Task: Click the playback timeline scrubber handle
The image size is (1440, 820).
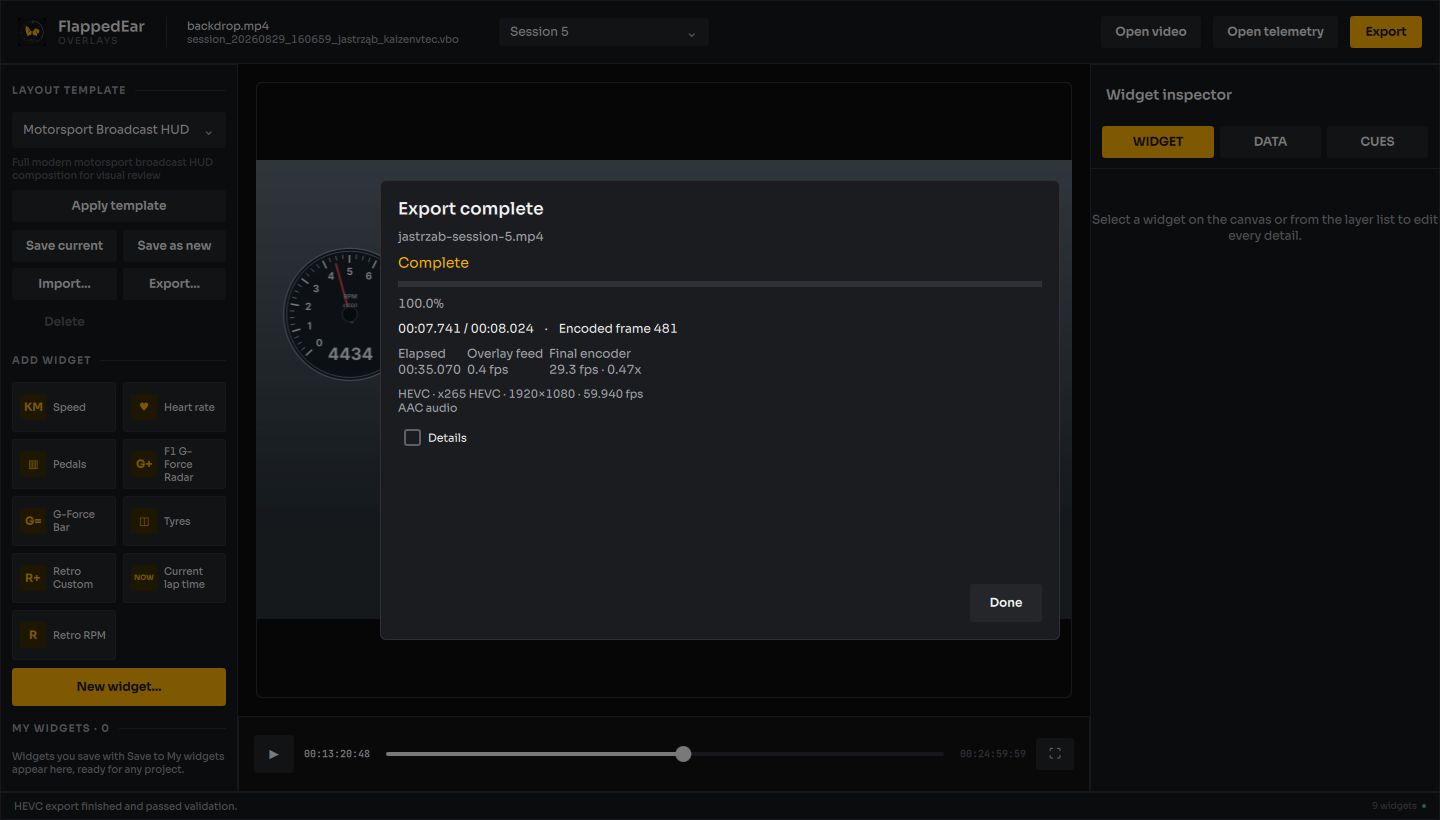Action: click(x=683, y=754)
